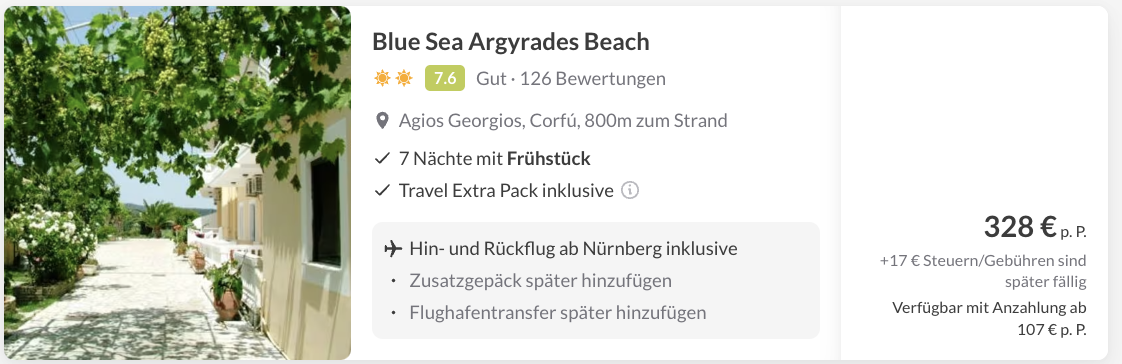
Task: Open the 126 Bewertungen reviews
Action: pyautogui.click(x=593, y=78)
